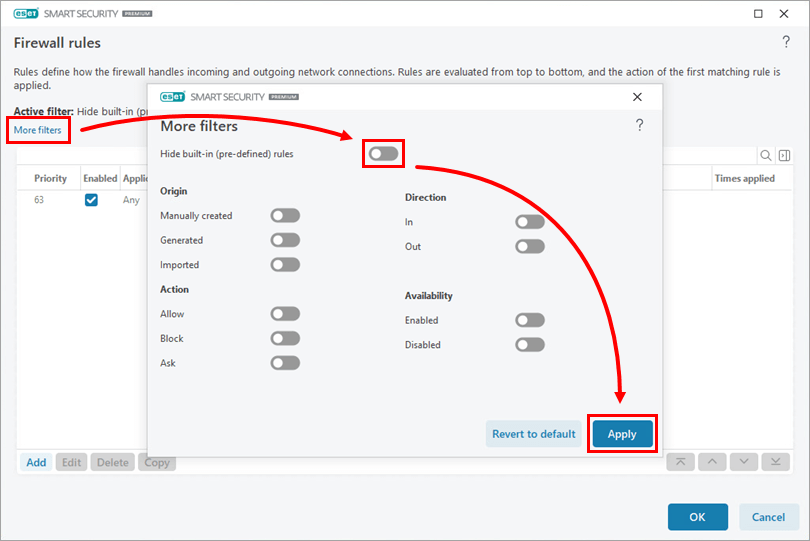Open help for Firewall rules window
Image resolution: width=810 pixels, height=541 pixels.
pyautogui.click(x=786, y=42)
